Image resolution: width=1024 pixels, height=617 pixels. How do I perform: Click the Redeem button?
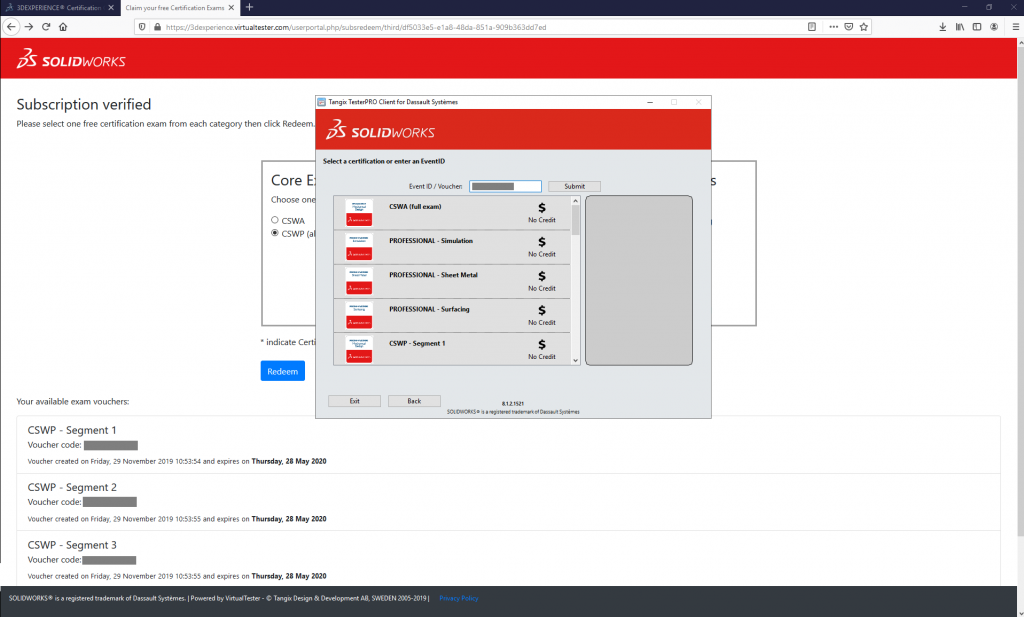283,370
